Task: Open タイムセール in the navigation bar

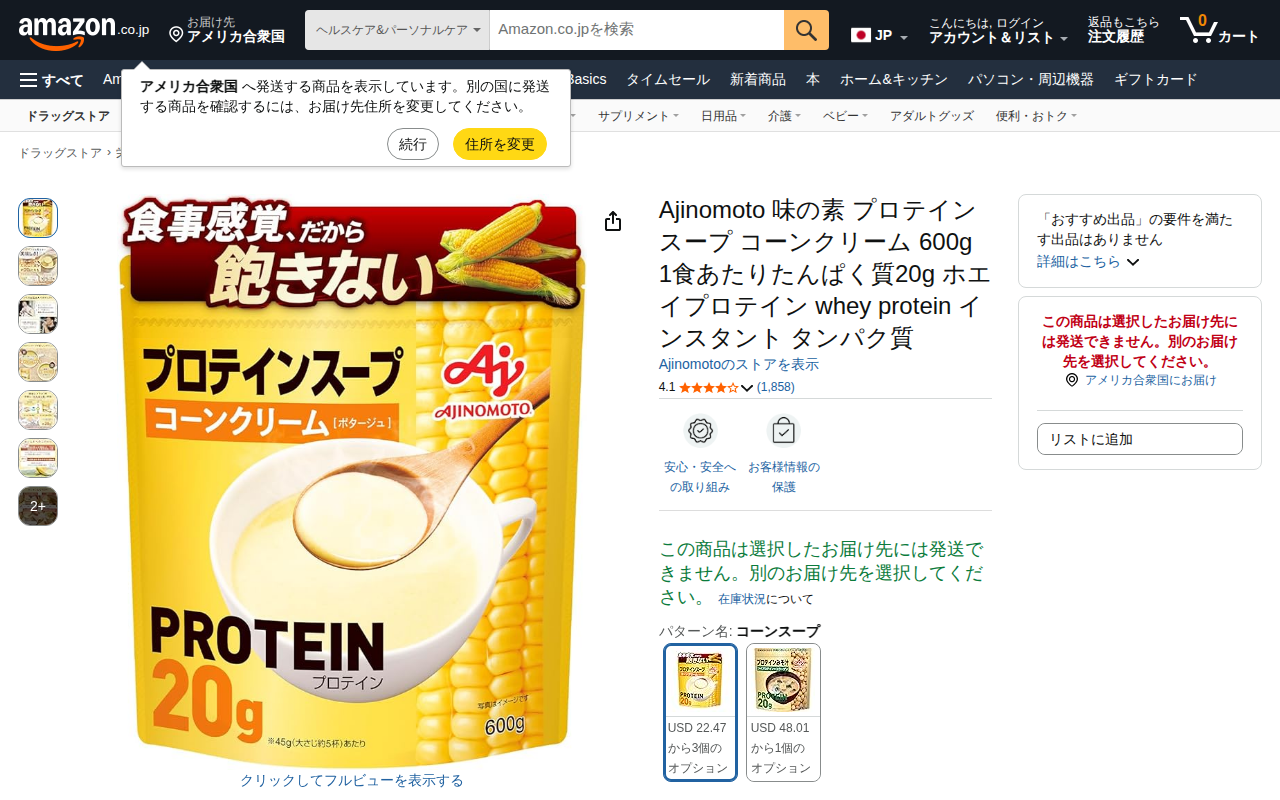Action: (668, 80)
